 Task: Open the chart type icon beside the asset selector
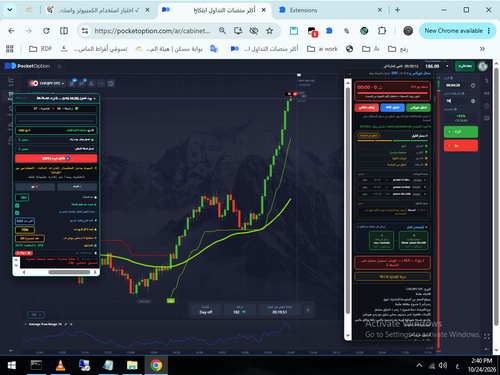(72, 83)
